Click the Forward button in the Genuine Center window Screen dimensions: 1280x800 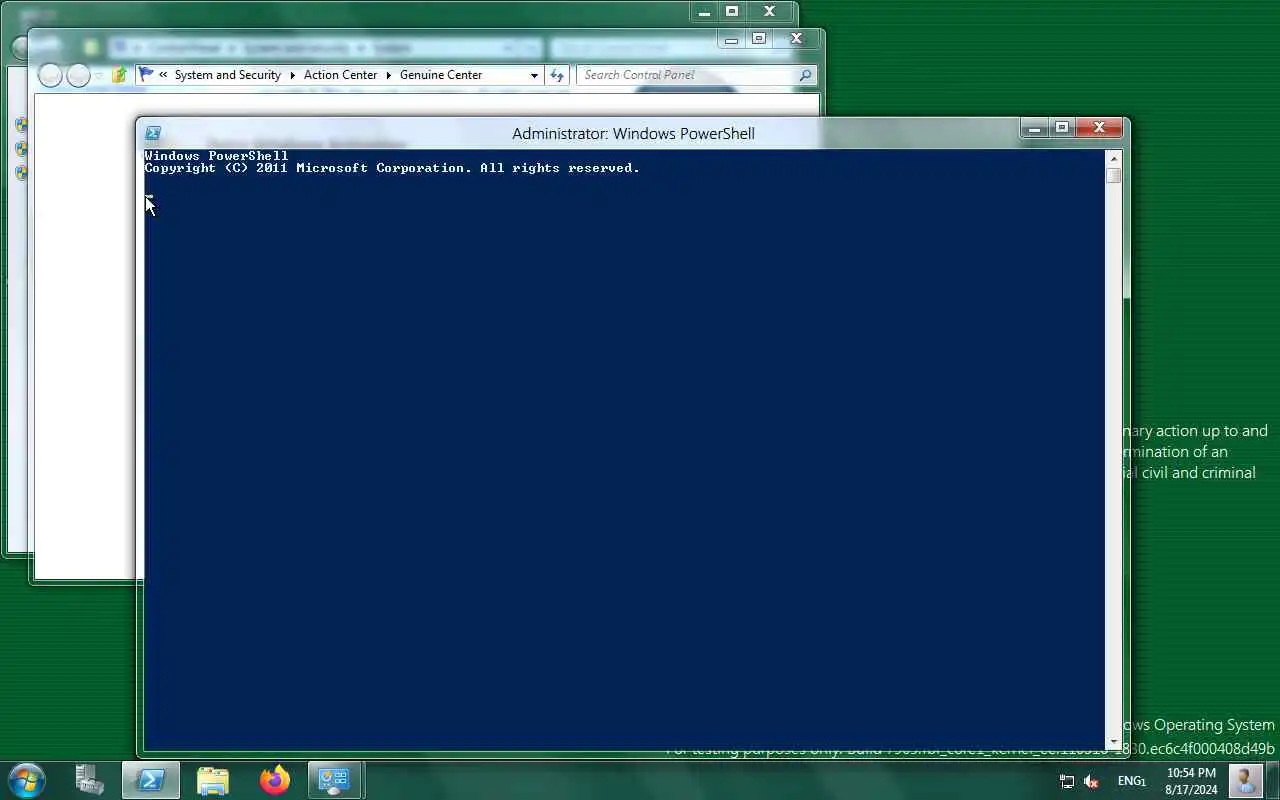pos(78,75)
